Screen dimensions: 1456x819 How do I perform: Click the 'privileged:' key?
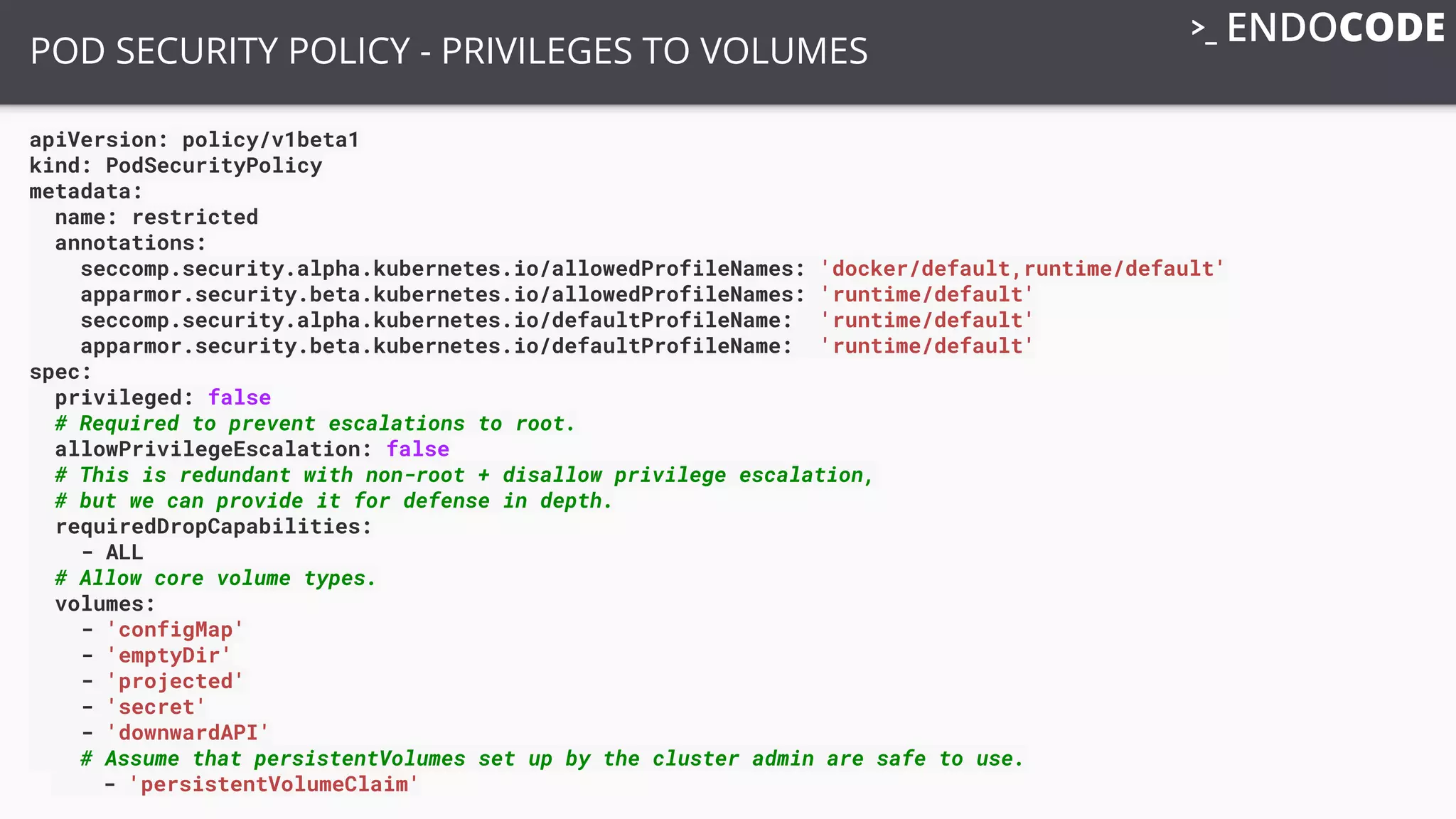[124, 397]
